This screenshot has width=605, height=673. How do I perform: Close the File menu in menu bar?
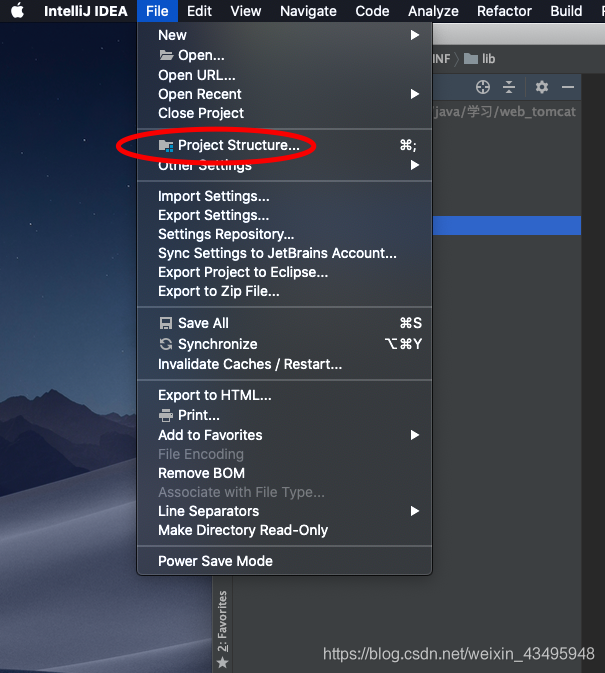click(157, 11)
